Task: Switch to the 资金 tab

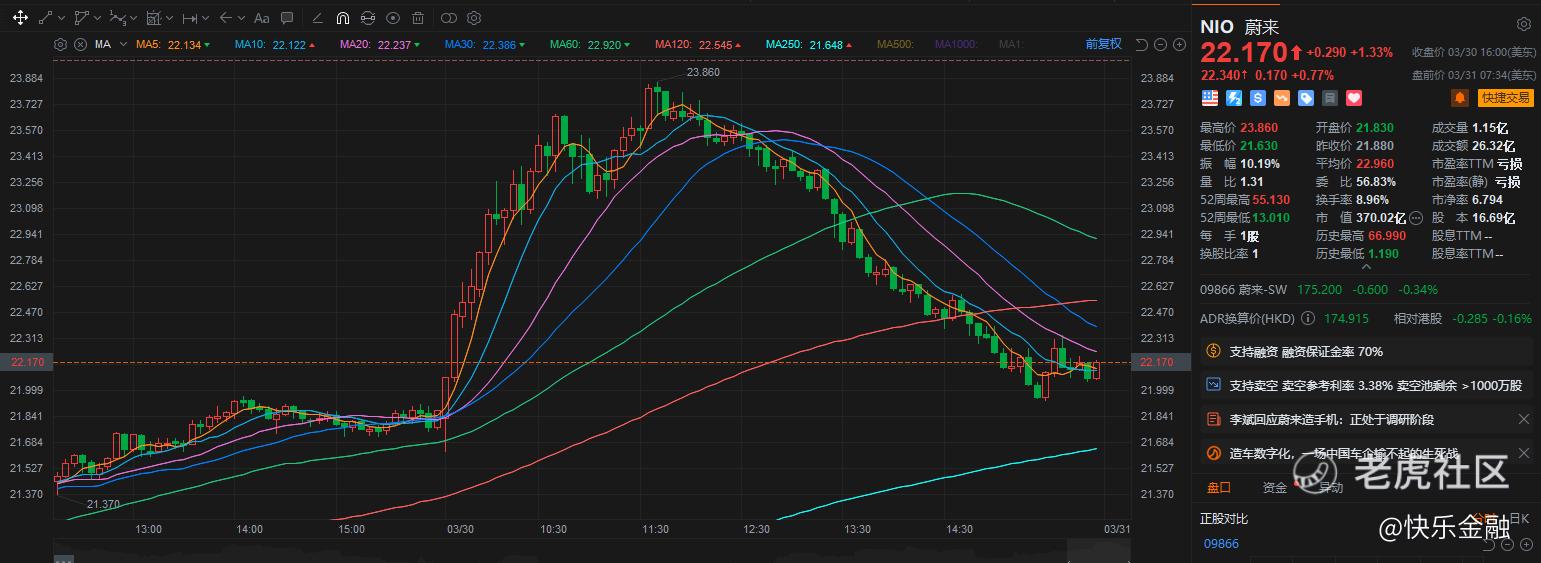Action: coord(1275,487)
